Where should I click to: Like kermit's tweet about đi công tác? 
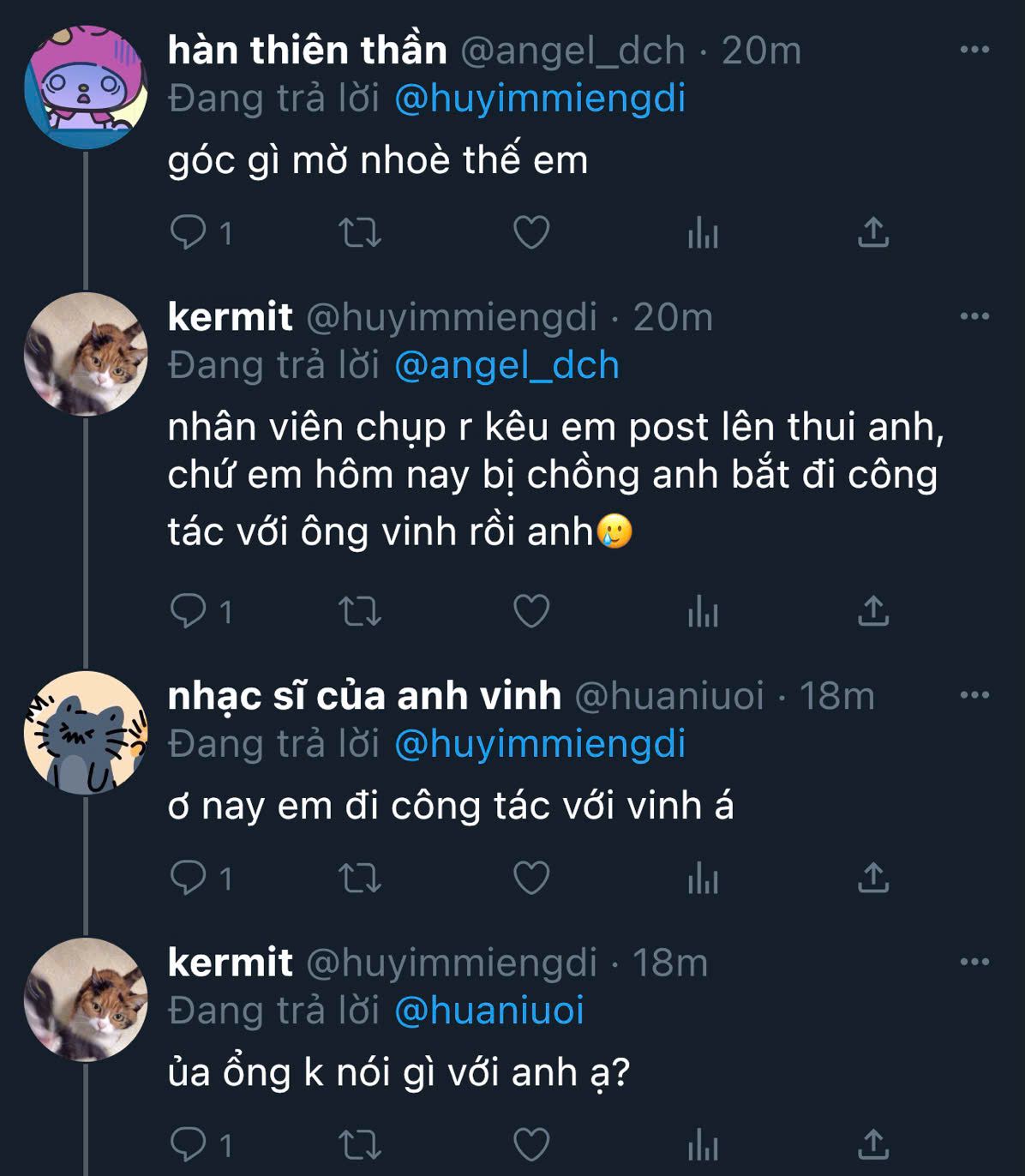pos(531,612)
